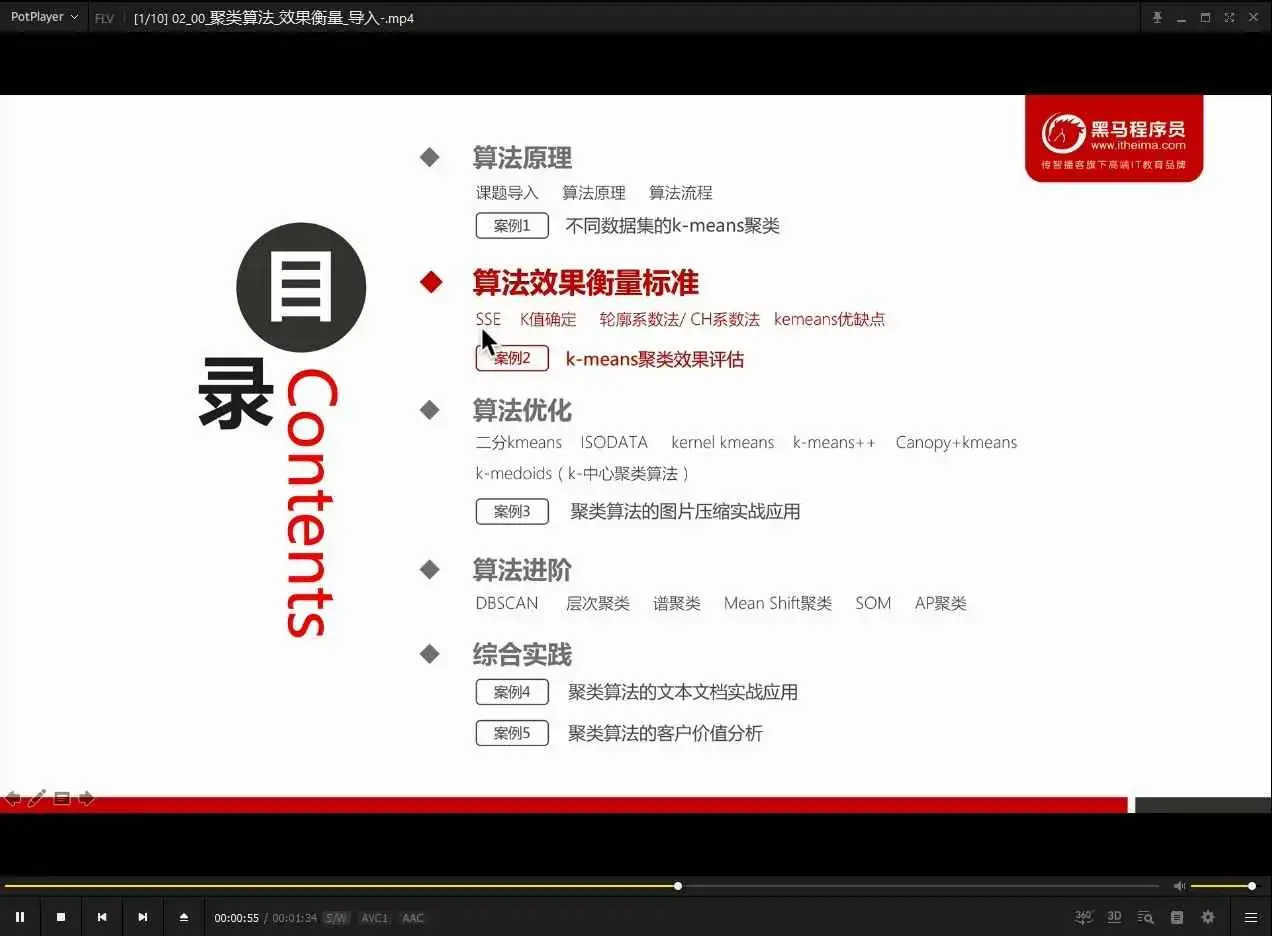Activate the 3D video mode icon

1114,916
